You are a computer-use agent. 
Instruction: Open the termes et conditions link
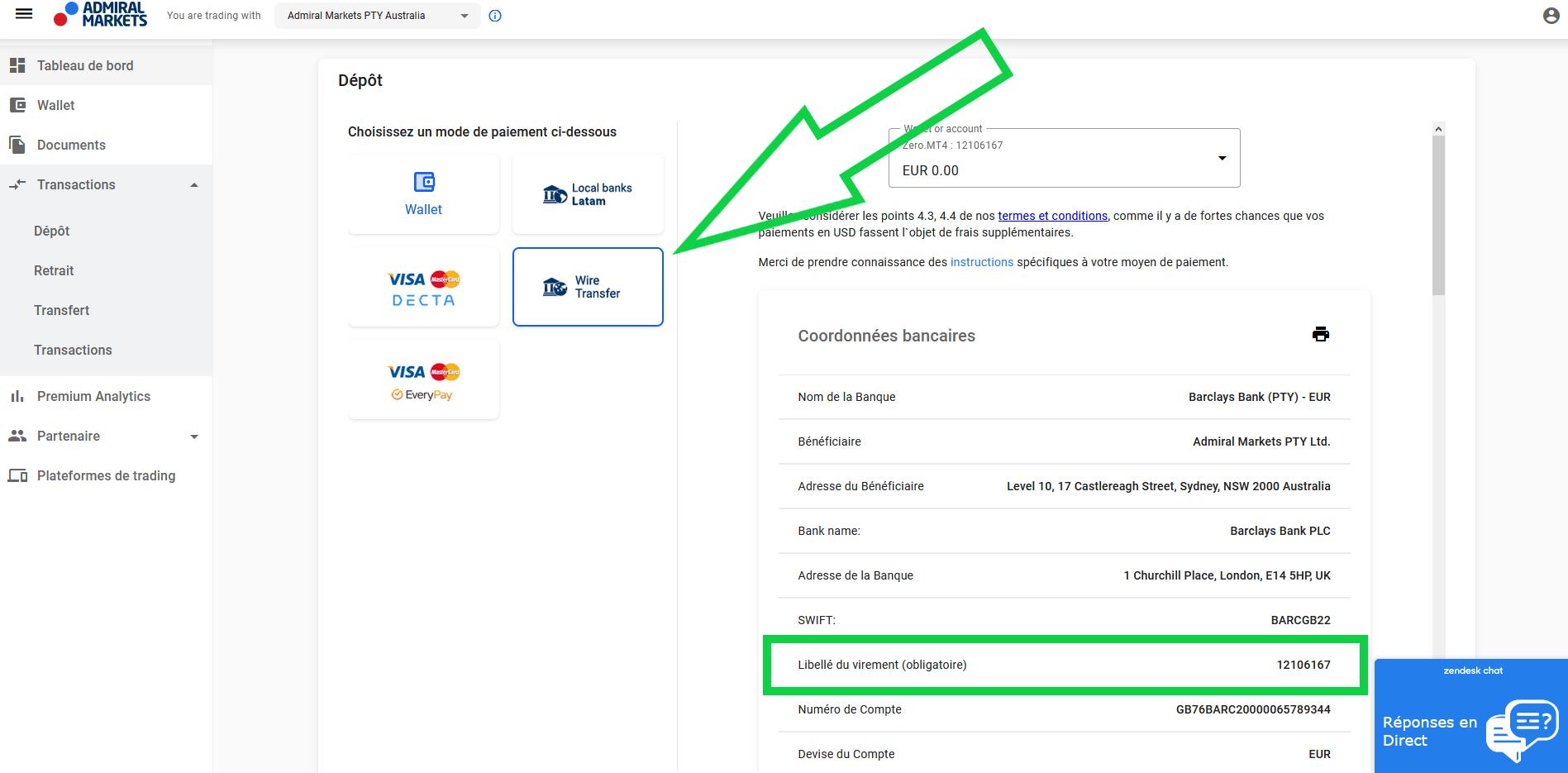(1052, 216)
